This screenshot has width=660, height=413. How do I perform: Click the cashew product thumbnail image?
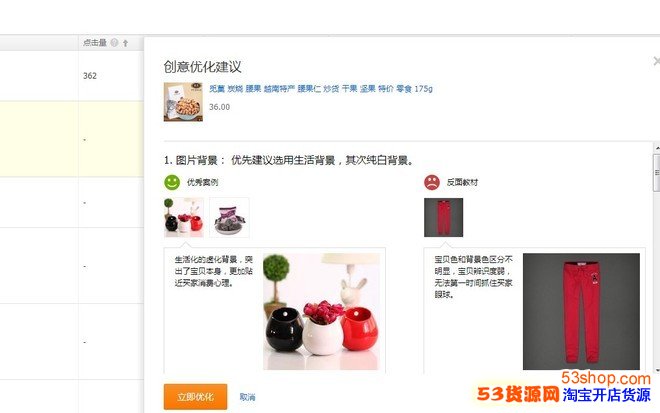183,102
